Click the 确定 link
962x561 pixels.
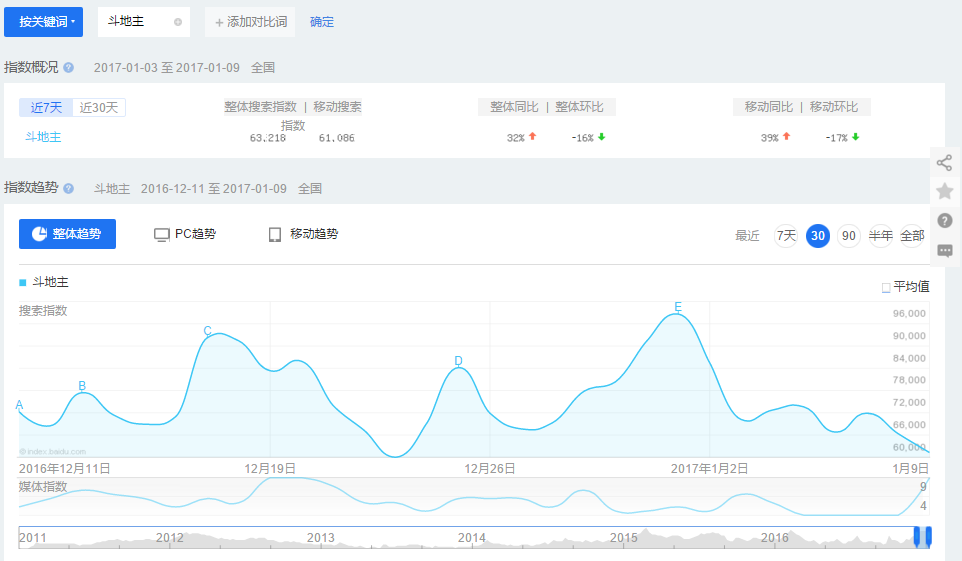pyautogui.click(x=322, y=22)
